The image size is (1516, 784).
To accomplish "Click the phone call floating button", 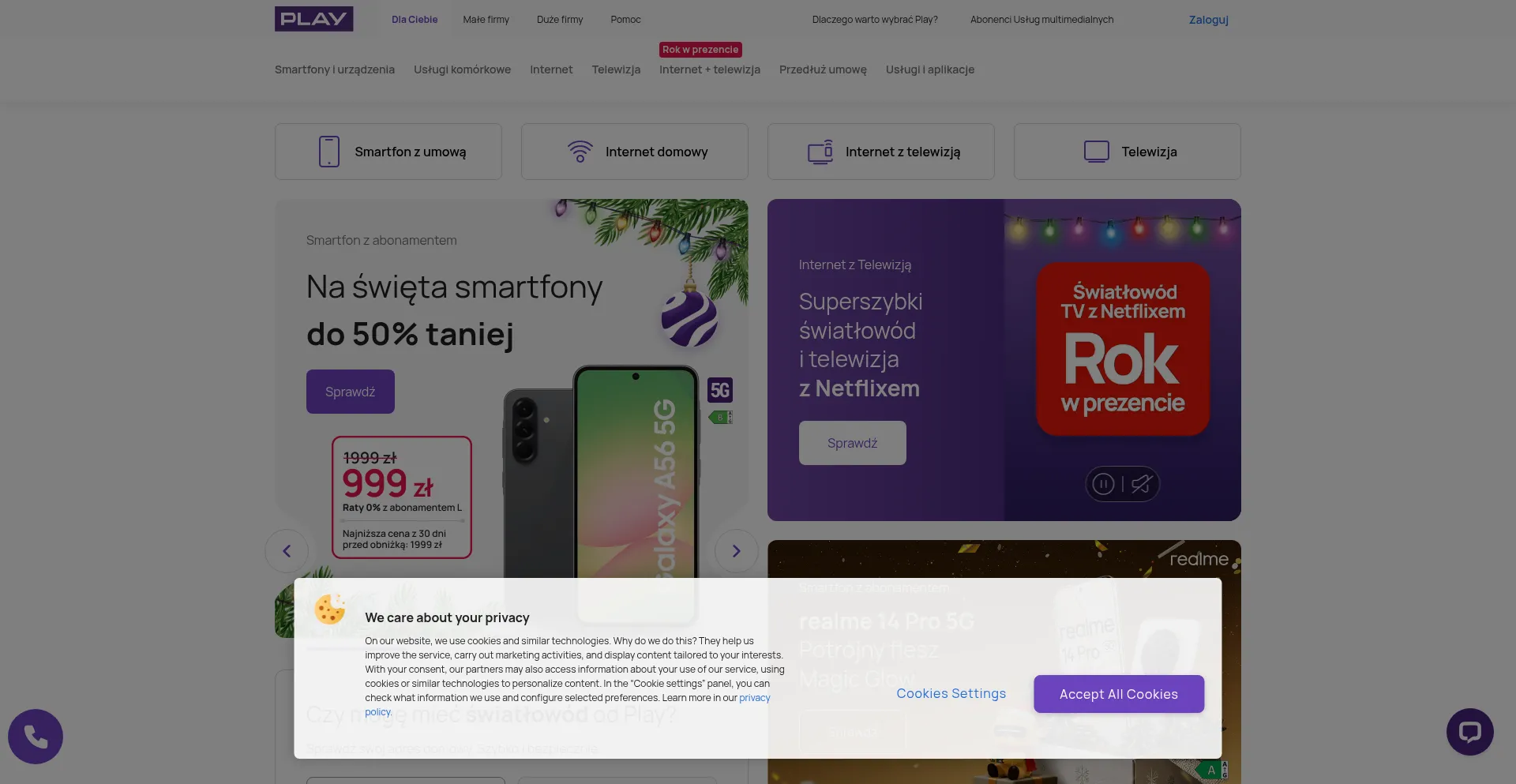I will 36,737.
